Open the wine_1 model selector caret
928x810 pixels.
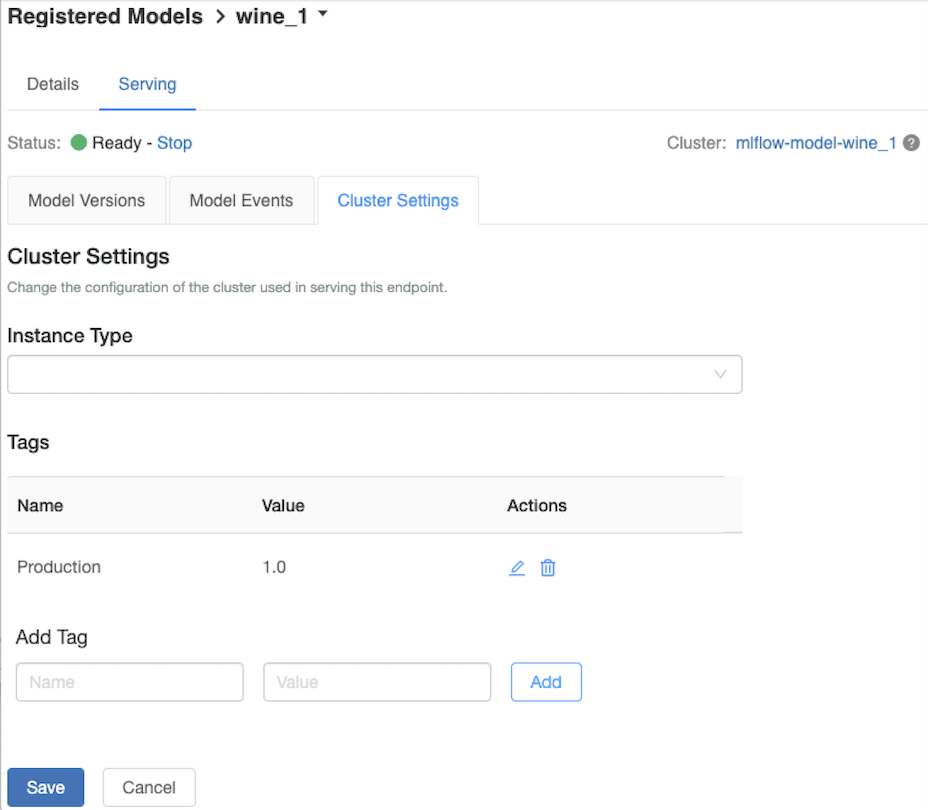[x=321, y=13]
